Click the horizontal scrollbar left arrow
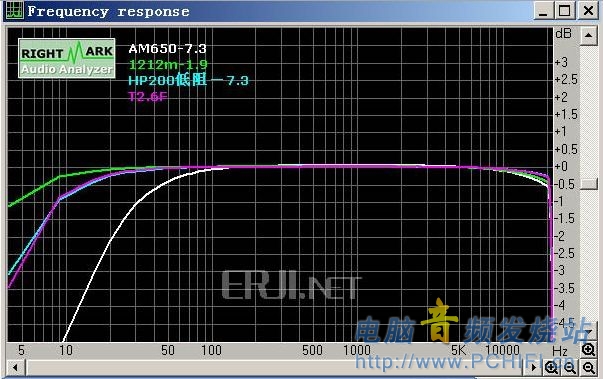This screenshot has height=379, width=603. coord(15,368)
